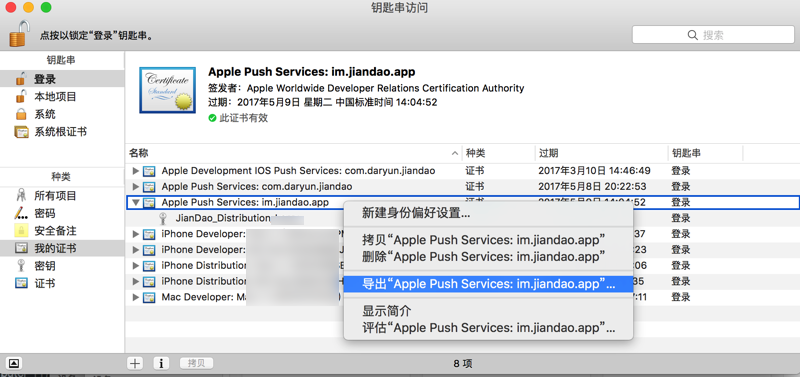Click 登录 keychain cell in Mac Developer row
The width and height of the screenshot is (800, 377).
pos(681,297)
